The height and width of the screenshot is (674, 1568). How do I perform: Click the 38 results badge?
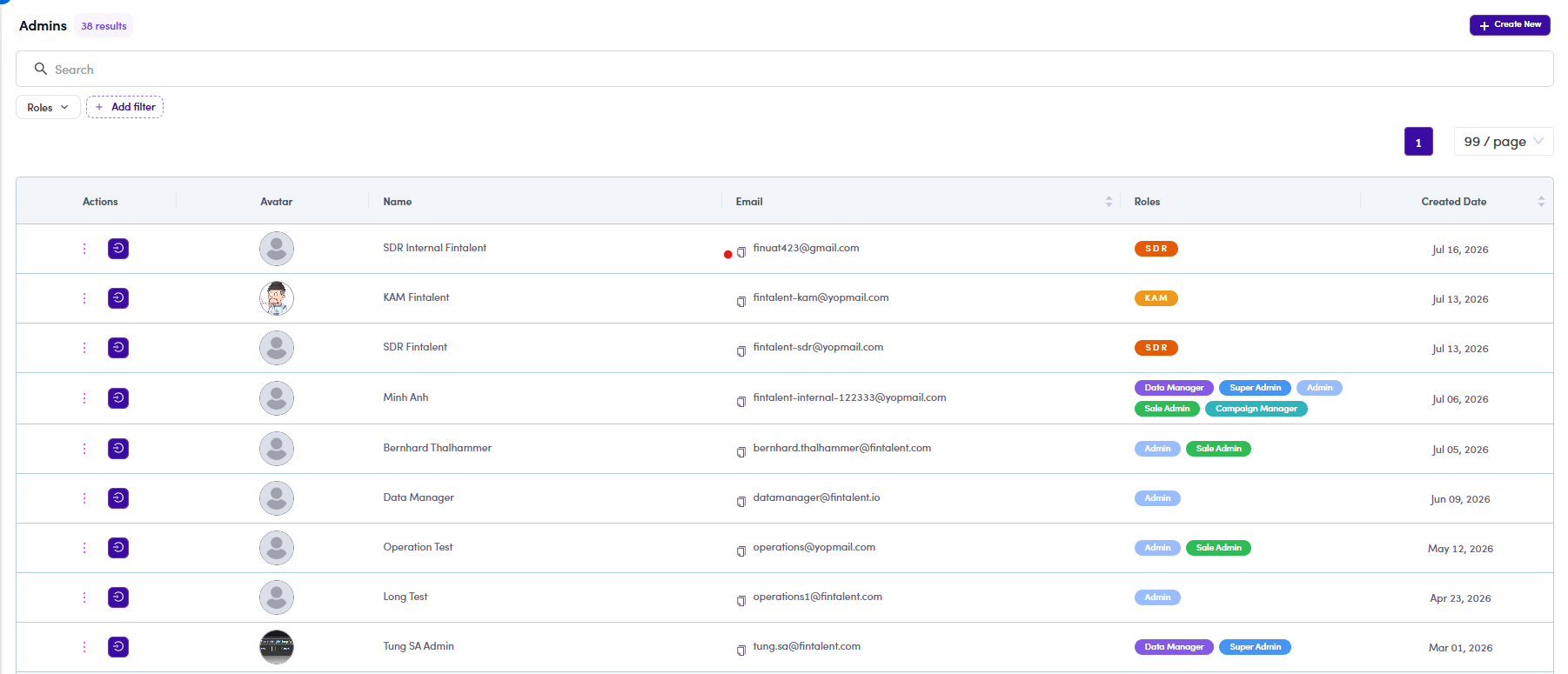(x=104, y=26)
